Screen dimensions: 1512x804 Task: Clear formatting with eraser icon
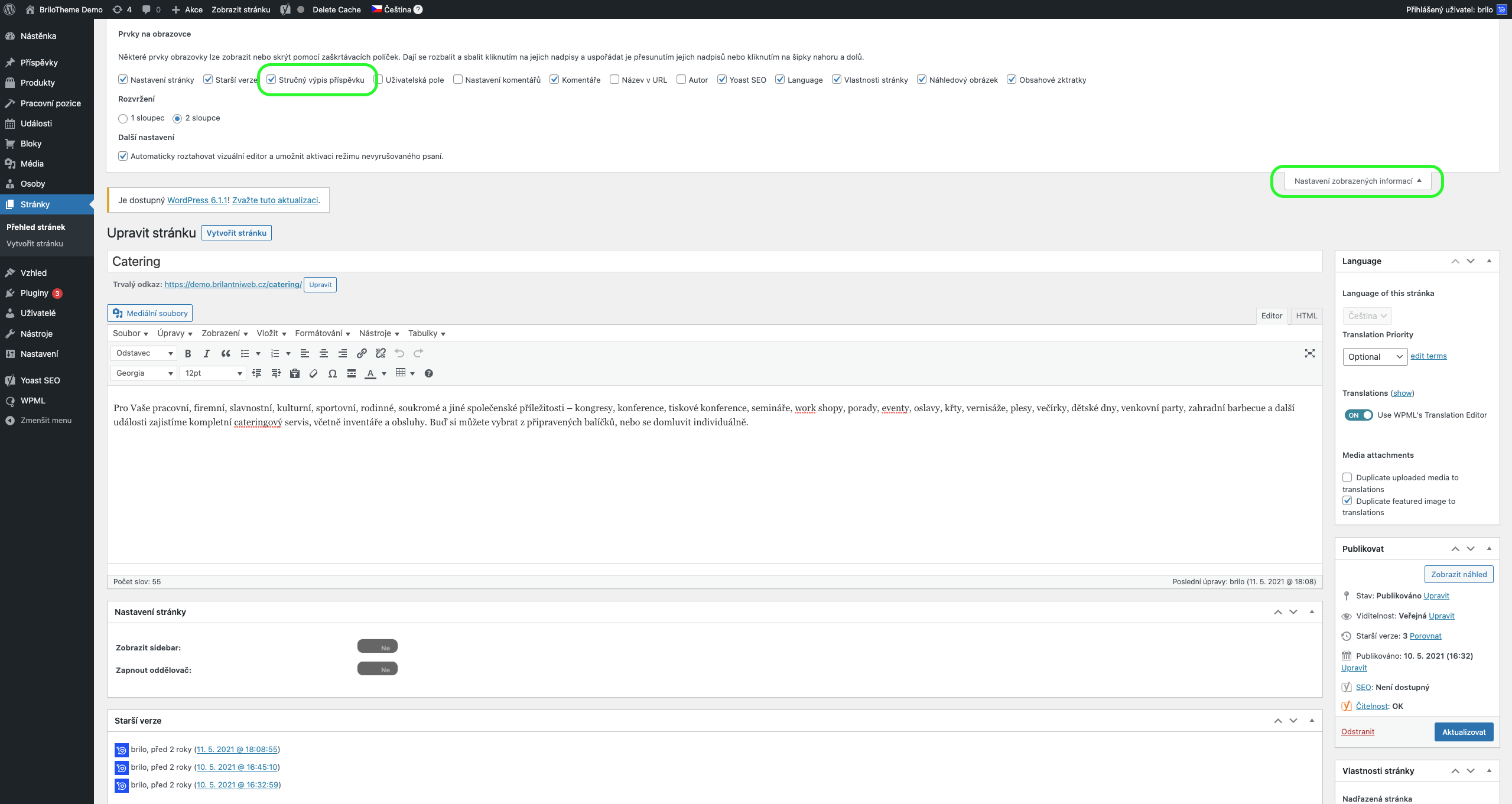point(314,373)
